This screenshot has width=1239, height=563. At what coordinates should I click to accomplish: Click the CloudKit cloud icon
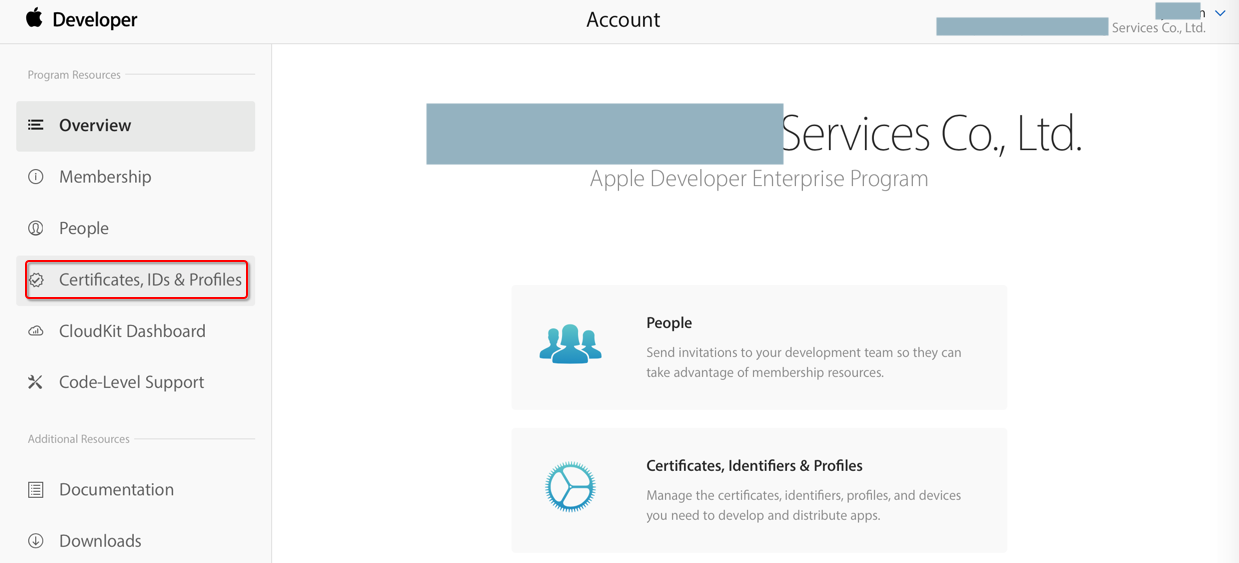tap(36, 331)
